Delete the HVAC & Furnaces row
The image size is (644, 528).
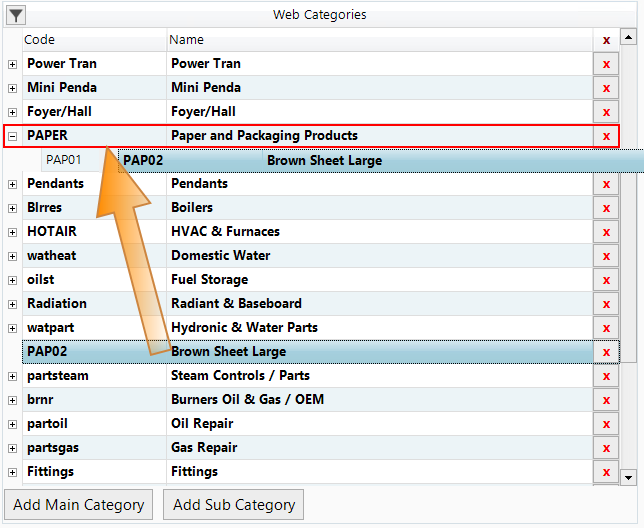(606, 232)
